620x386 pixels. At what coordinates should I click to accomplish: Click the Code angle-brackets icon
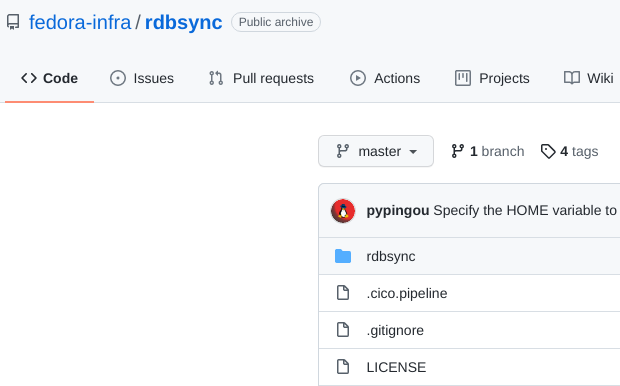tap(29, 78)
